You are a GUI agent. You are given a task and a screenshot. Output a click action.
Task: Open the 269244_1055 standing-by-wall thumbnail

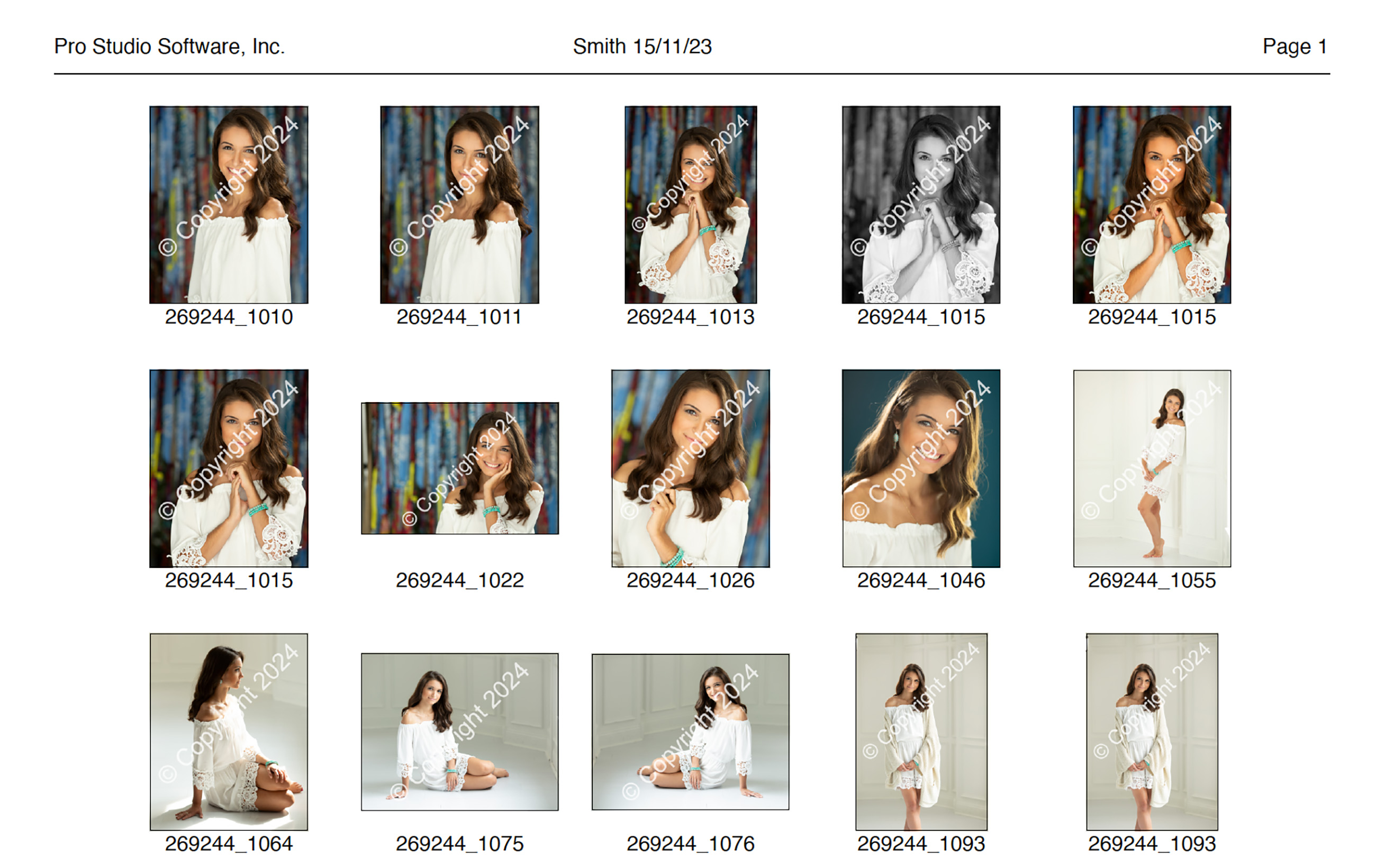pyautogui.click(x=1152, y=468)
